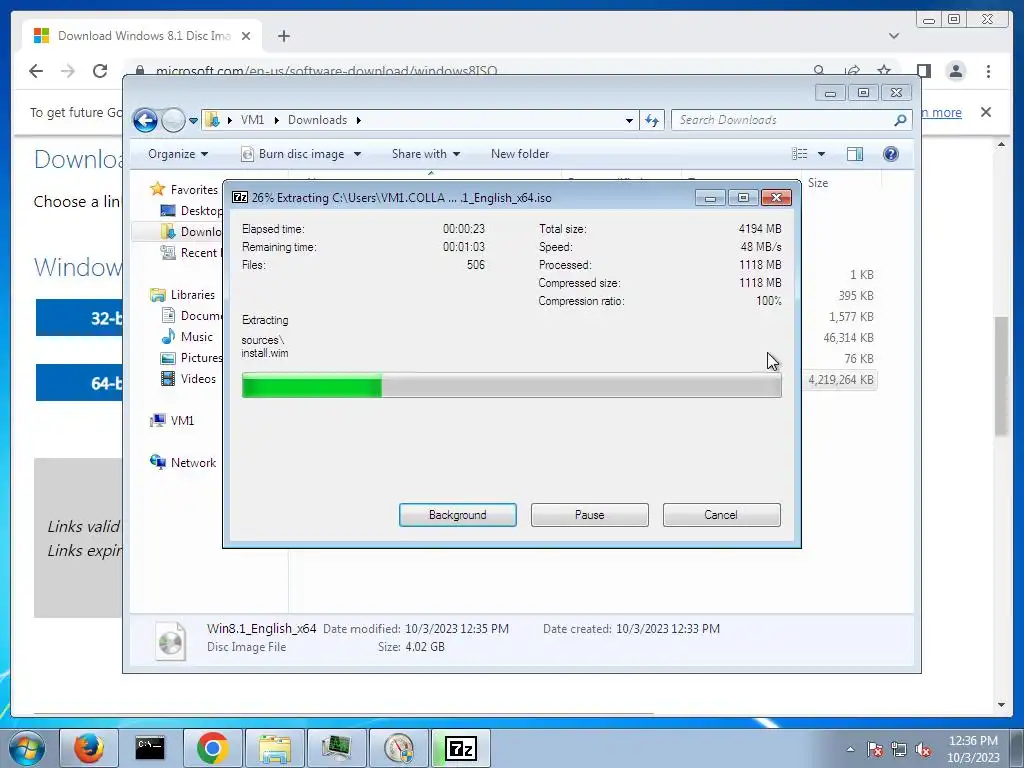This screenshot has width=1024, height=768.
Task: Expand the arrow after Downloads breadcrumb
Action: [359, 120]
